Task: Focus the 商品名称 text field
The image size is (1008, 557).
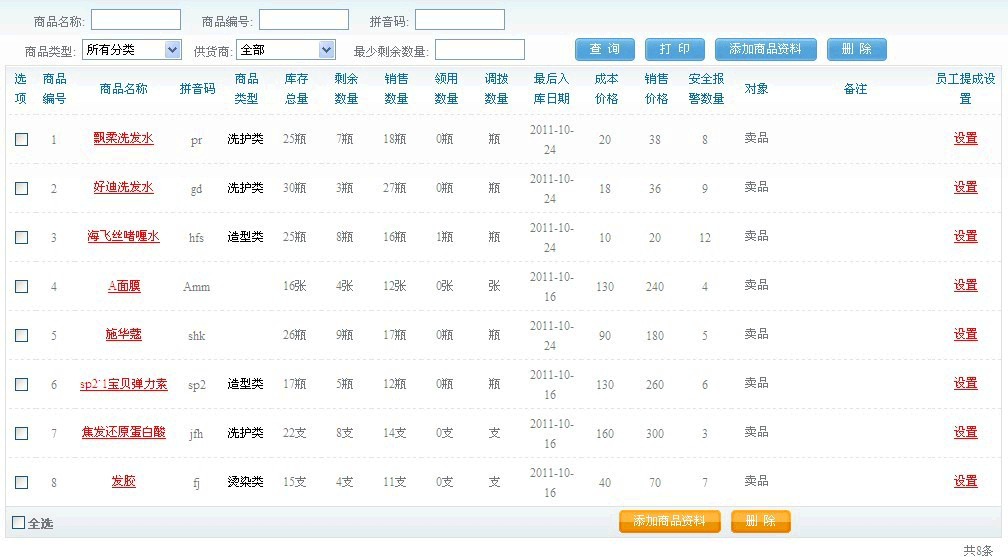Action: [136, 20]
